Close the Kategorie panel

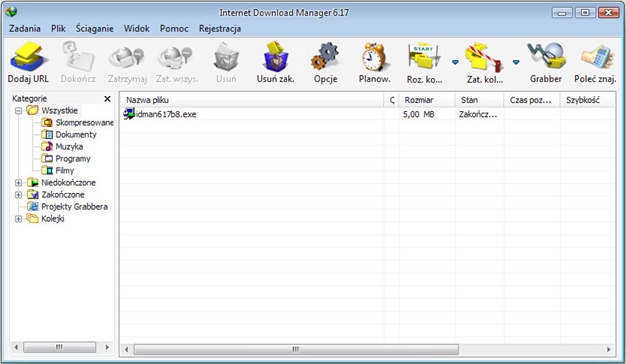point(107,99)
